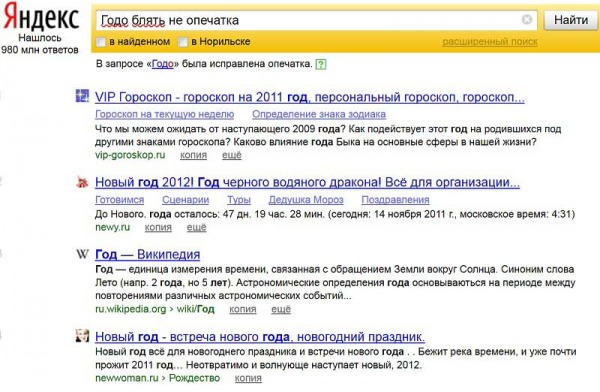Open the 'Год — Википедия' result title

[147, 255]
